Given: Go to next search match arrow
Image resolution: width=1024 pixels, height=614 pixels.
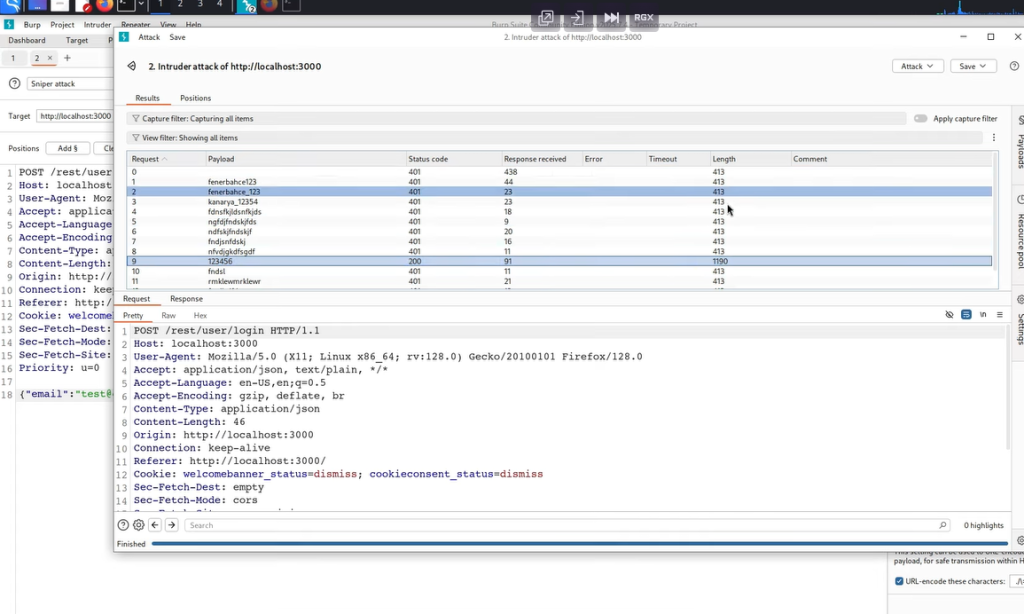Looking at the screenshot, I should (x=172, y=525).
